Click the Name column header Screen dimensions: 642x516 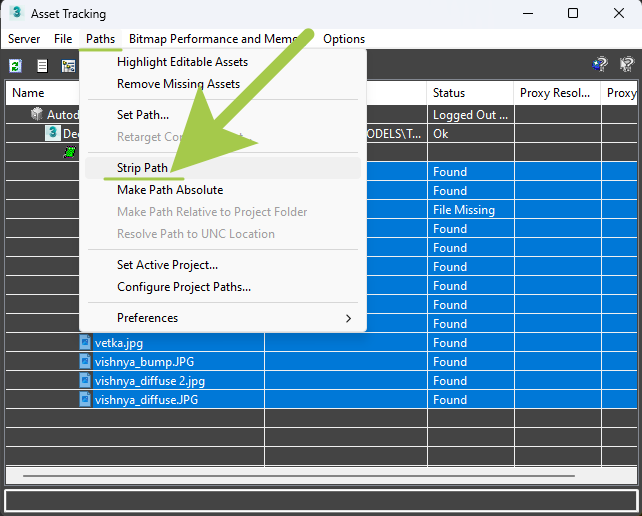[x=43, y=93]
